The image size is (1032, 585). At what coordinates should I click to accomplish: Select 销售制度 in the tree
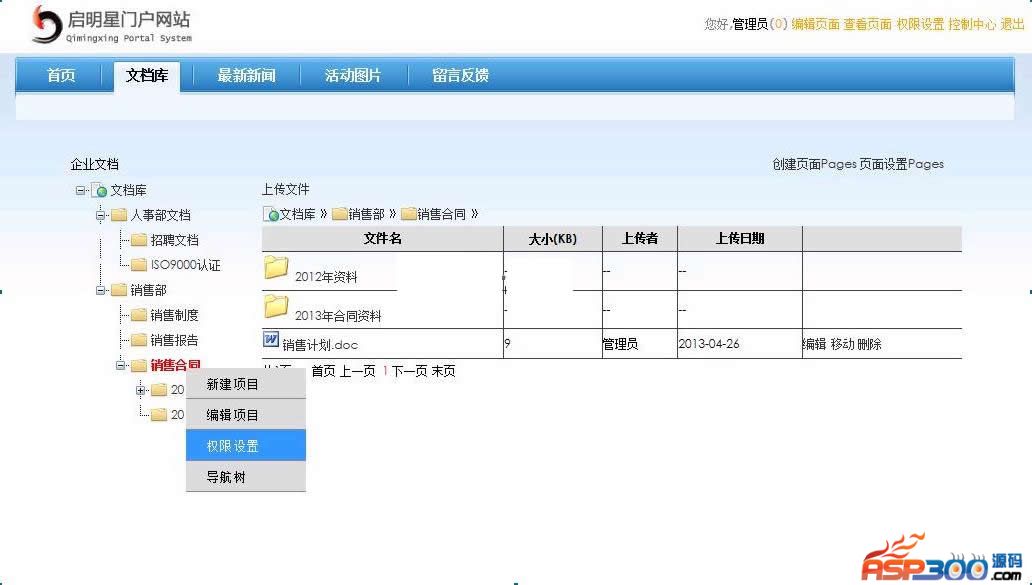174,315
